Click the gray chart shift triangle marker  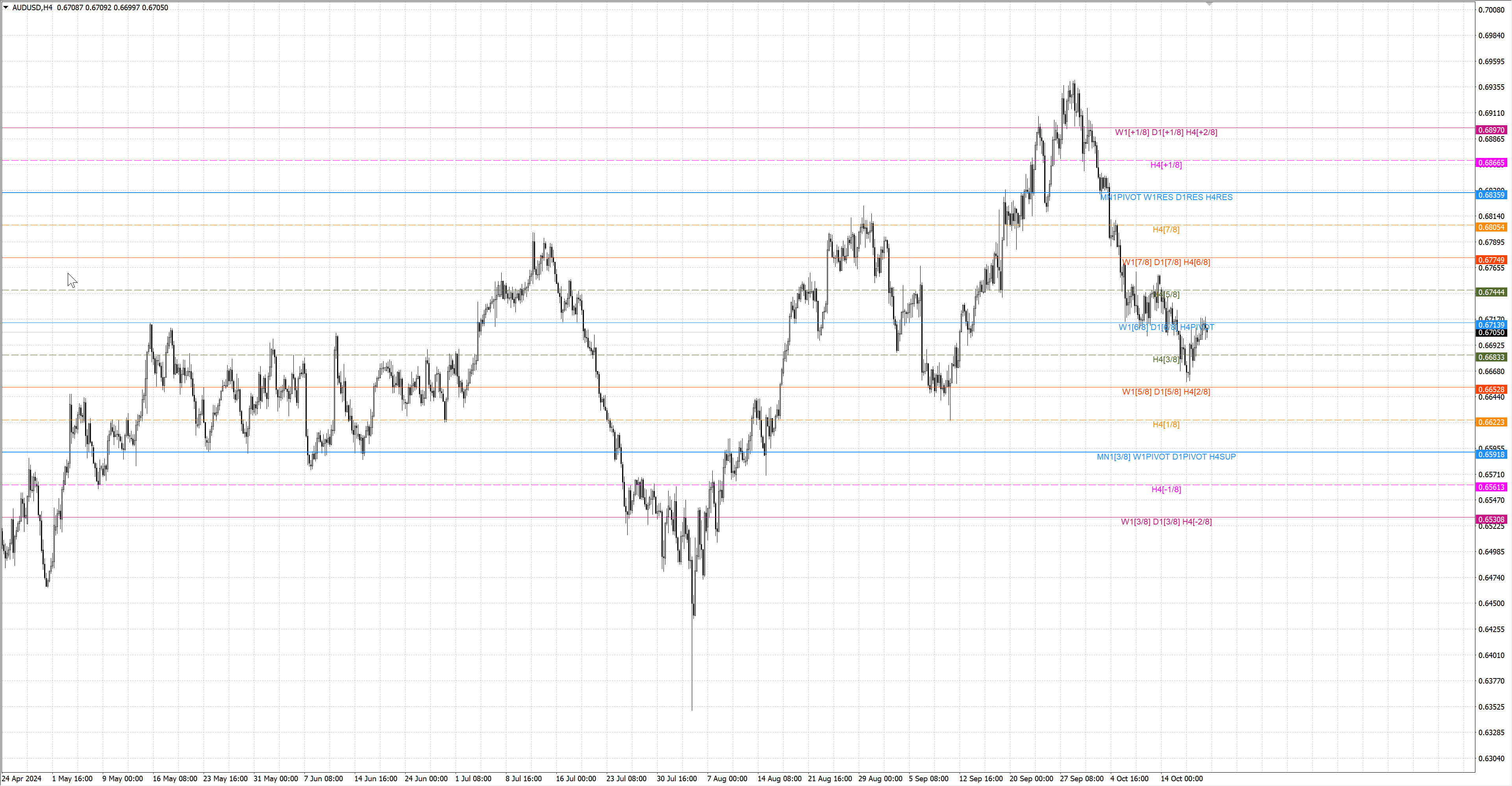point(1208,4)
